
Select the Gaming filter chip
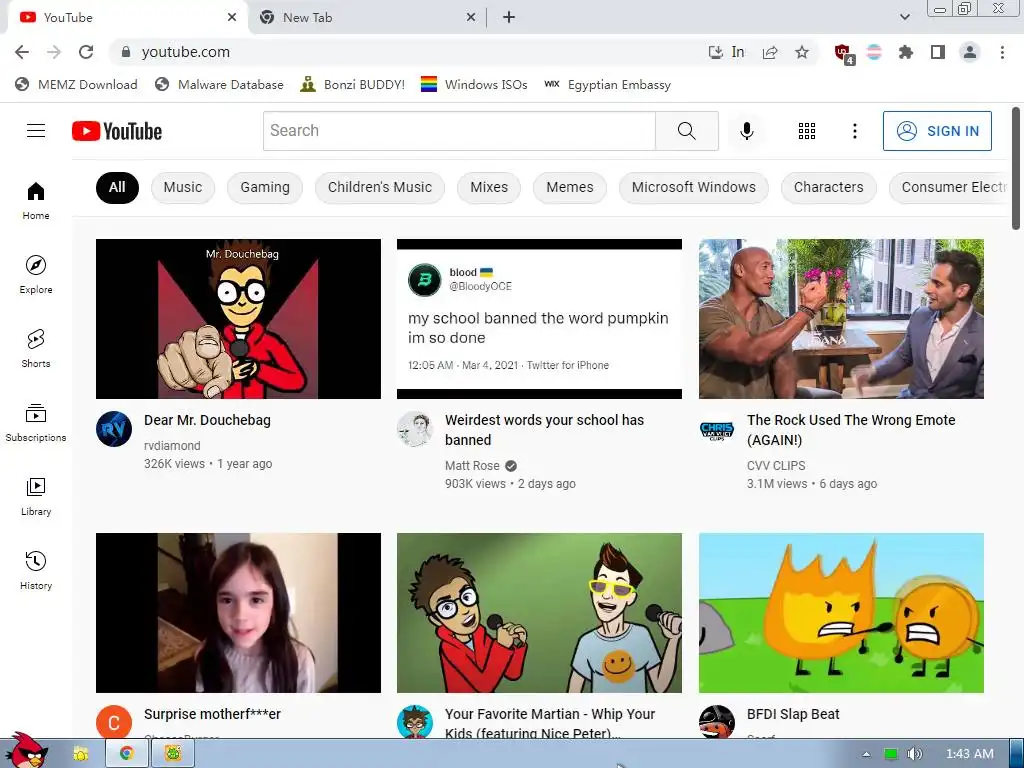coord(264,187)
